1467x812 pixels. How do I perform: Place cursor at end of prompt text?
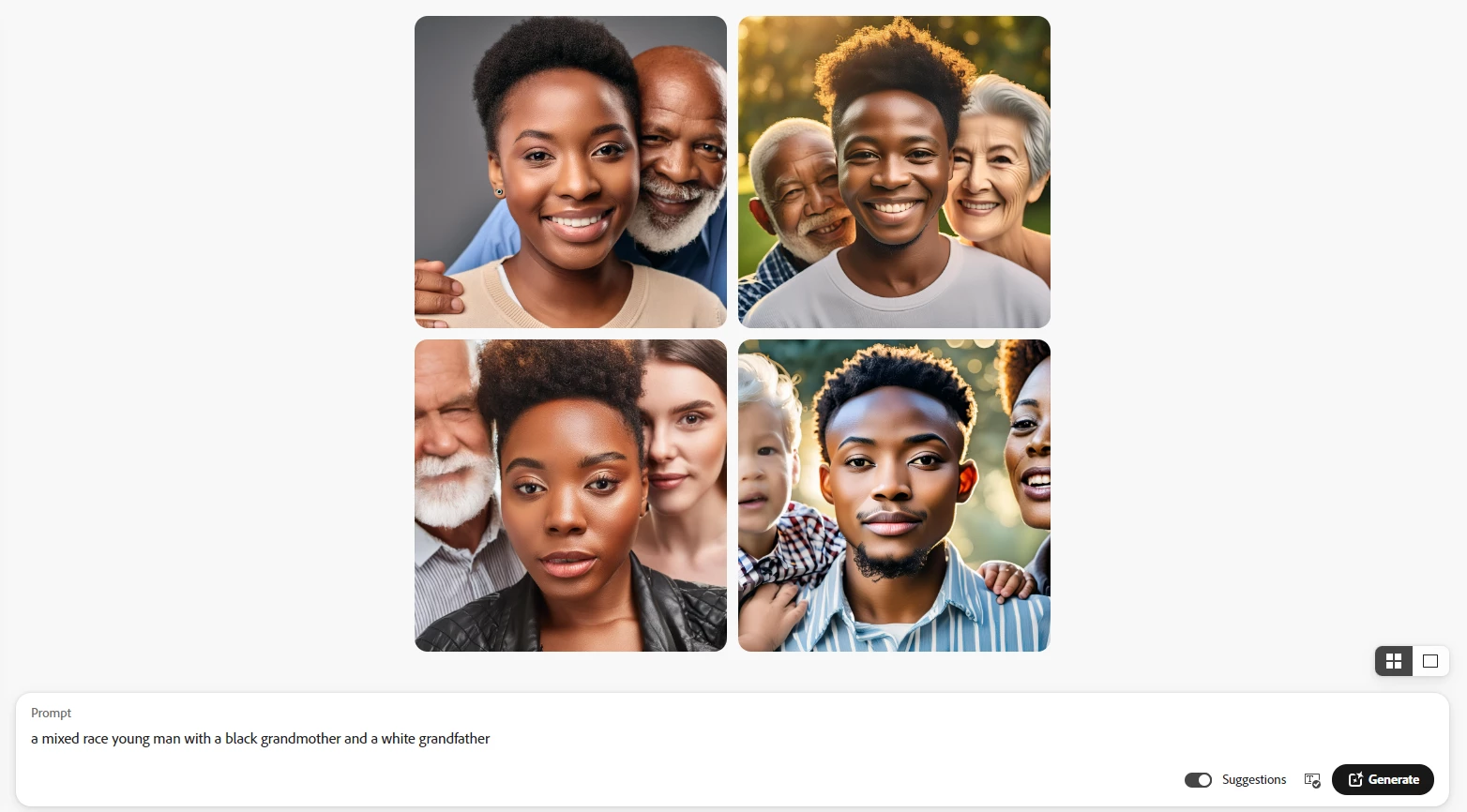pos(491,739)
